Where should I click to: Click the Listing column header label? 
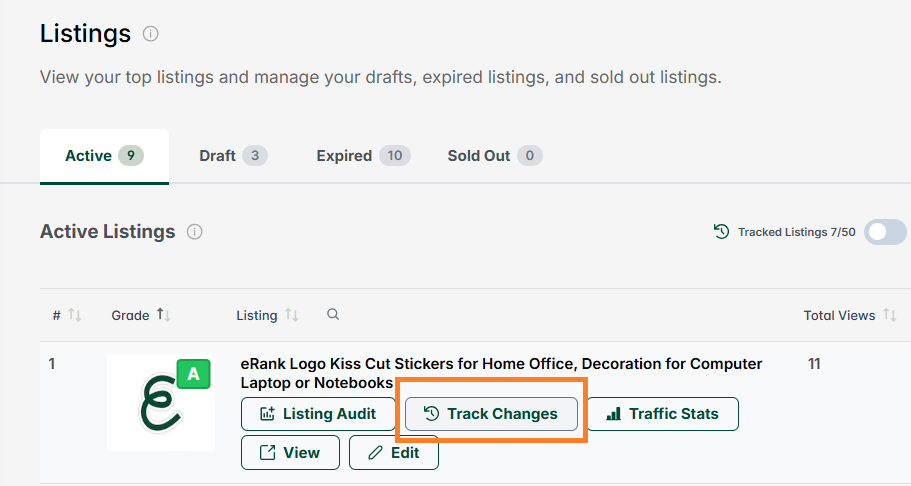256,315
